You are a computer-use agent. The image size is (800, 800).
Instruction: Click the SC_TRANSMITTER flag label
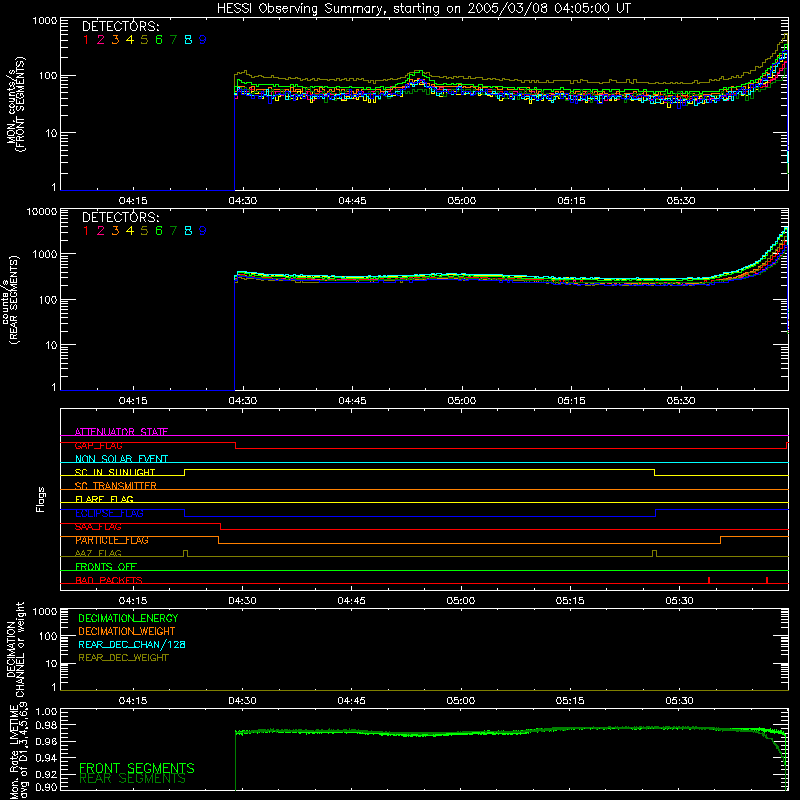click(116, 486)
